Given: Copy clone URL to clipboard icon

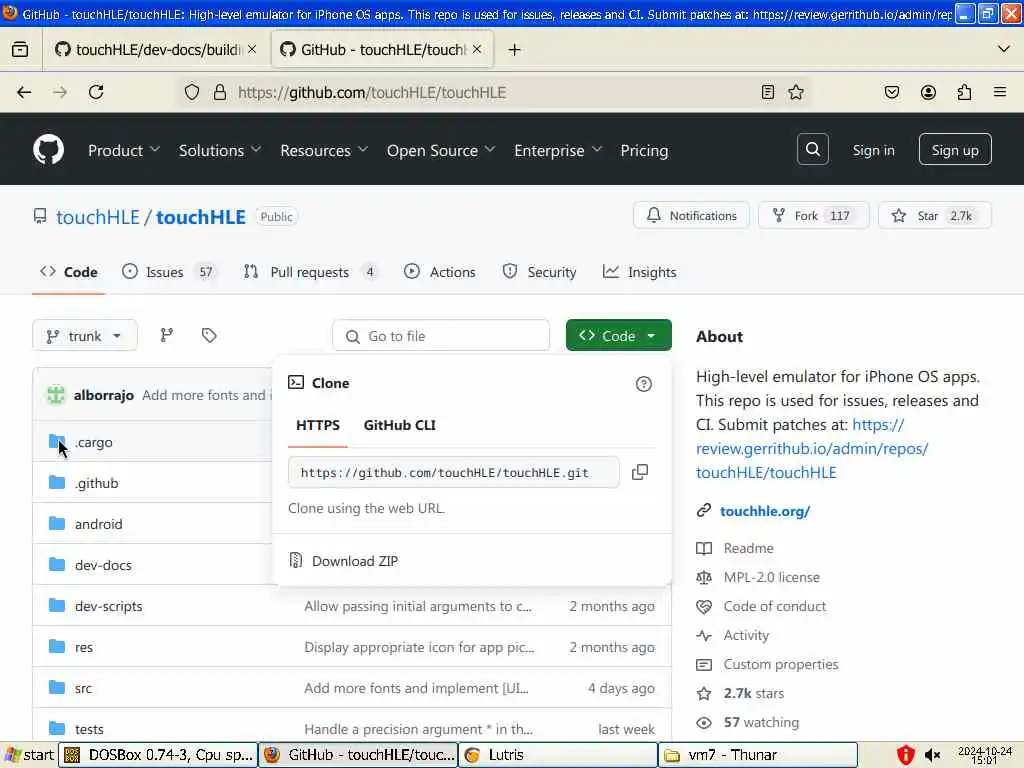Looking at the screenshot, I should pyautogui.click(x=640, y=472).
